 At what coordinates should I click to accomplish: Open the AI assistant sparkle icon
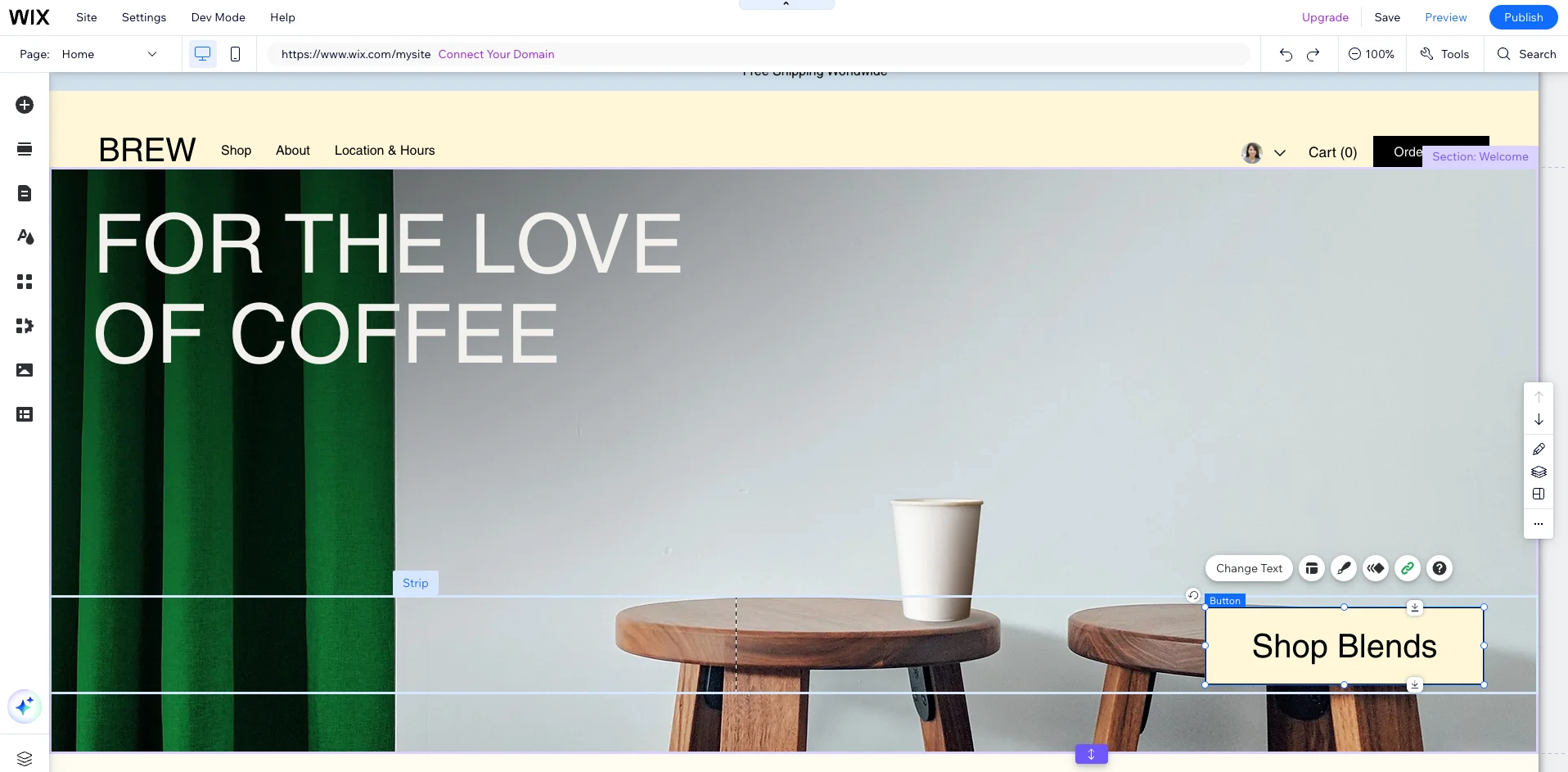25,707
